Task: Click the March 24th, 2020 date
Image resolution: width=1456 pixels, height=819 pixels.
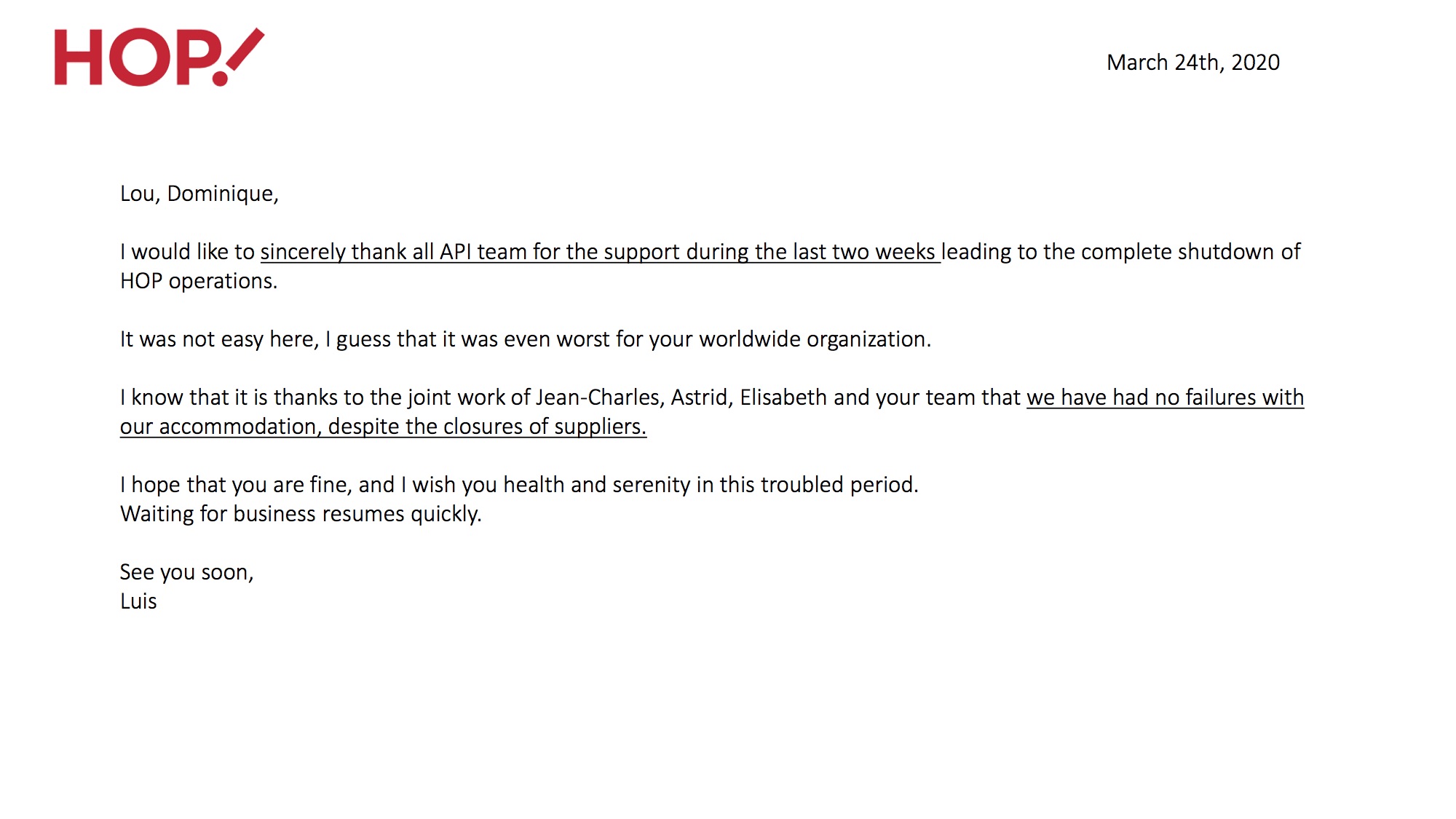Action: coord(1193,63)
